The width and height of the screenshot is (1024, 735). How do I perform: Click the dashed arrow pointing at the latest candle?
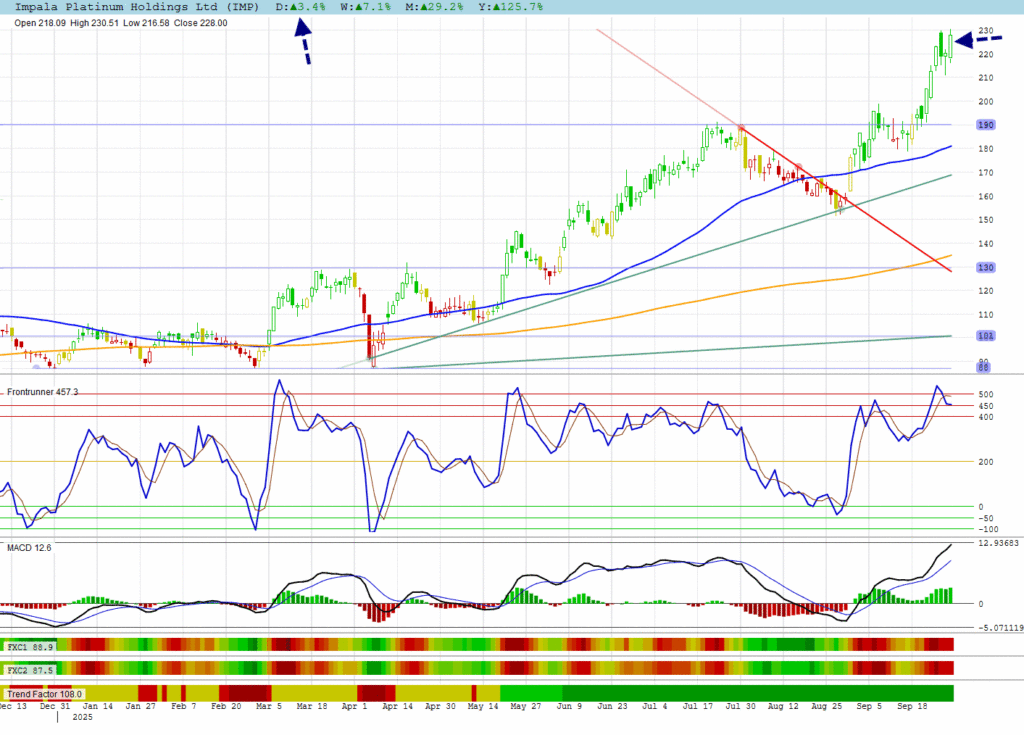click(979, 39)
